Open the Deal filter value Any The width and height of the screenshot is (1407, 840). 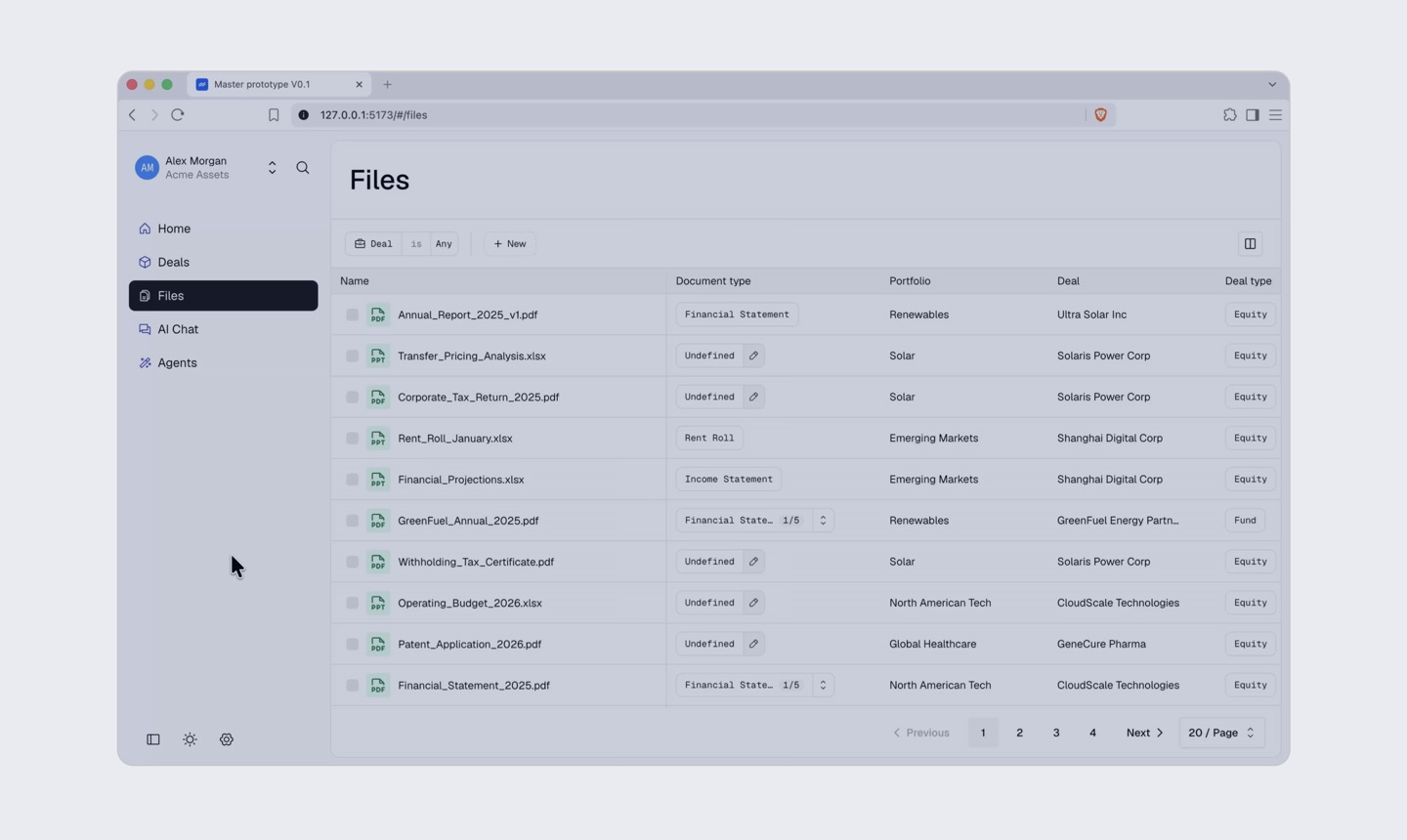(x=444, y=244)
